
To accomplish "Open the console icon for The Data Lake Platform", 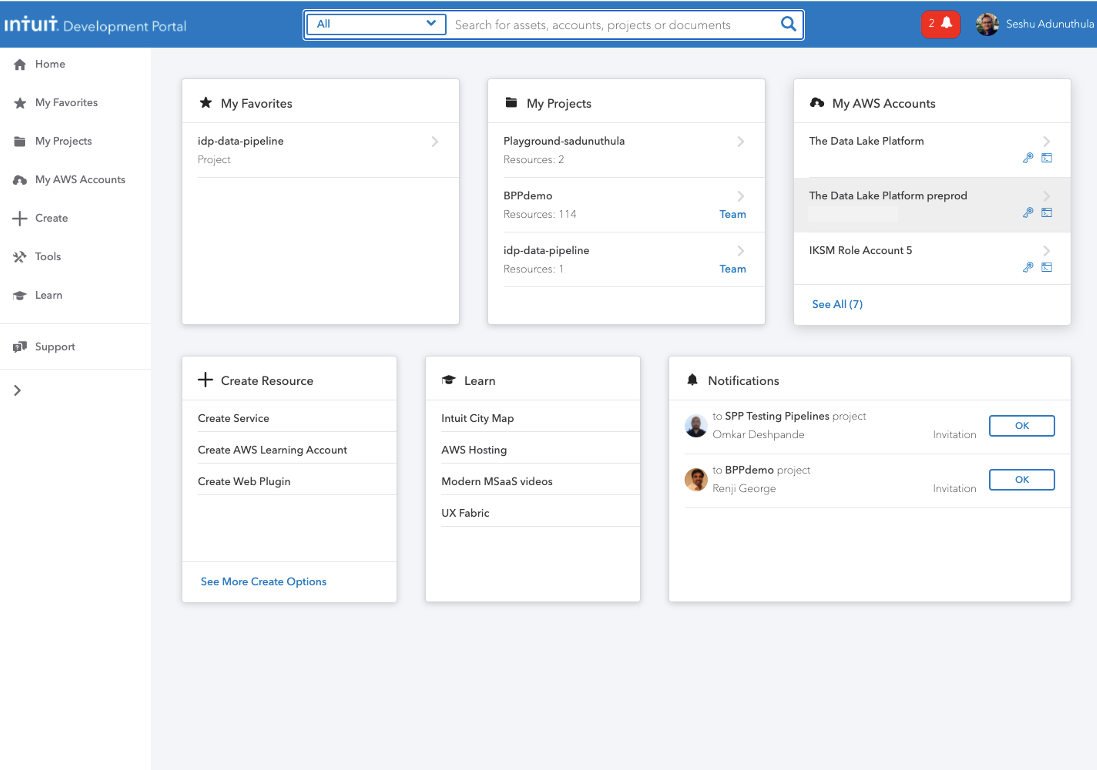I will coord(1047,158).
